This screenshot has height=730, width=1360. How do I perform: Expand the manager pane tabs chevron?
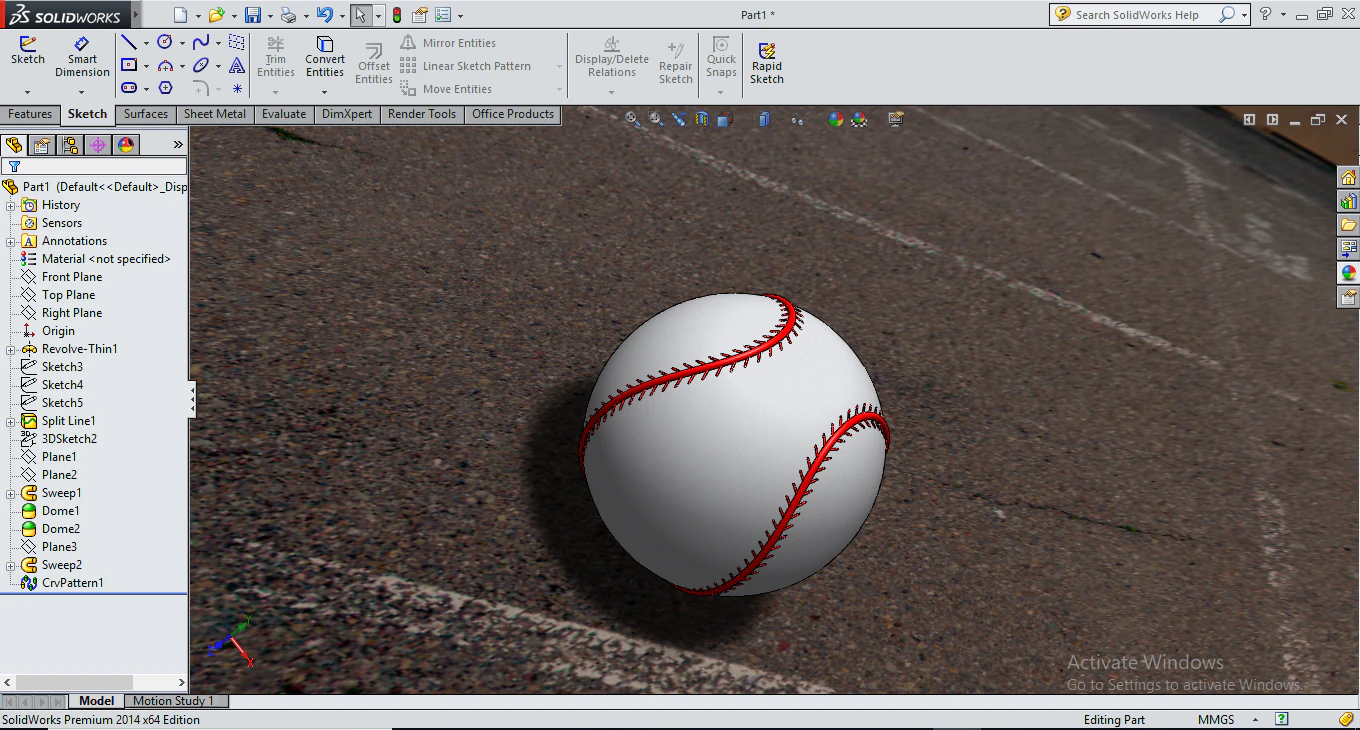(178, 145)
